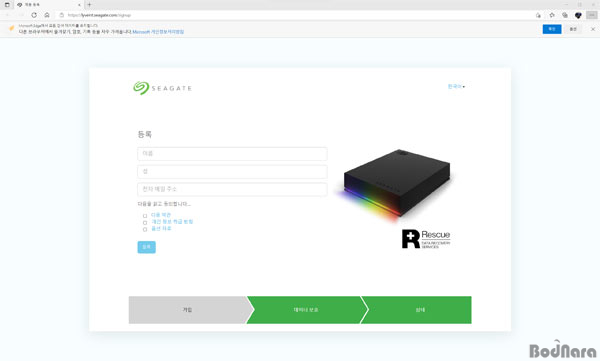Open a new tab with plus icon
Image resolution: width=600 pixels, height=361 pixels.
89,5
